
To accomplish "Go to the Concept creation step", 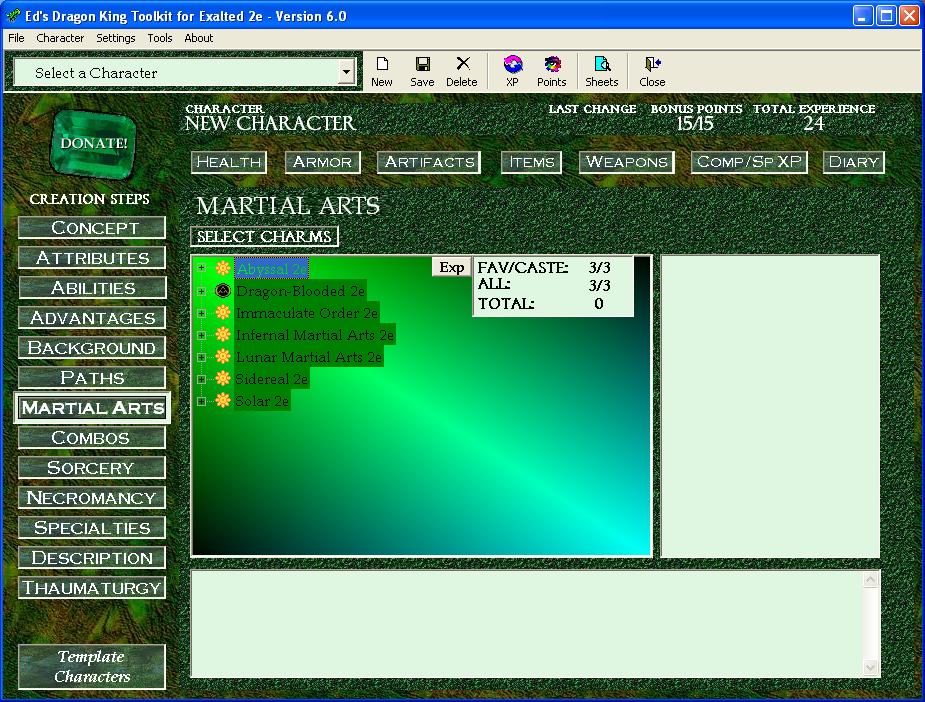I will 92,228.
